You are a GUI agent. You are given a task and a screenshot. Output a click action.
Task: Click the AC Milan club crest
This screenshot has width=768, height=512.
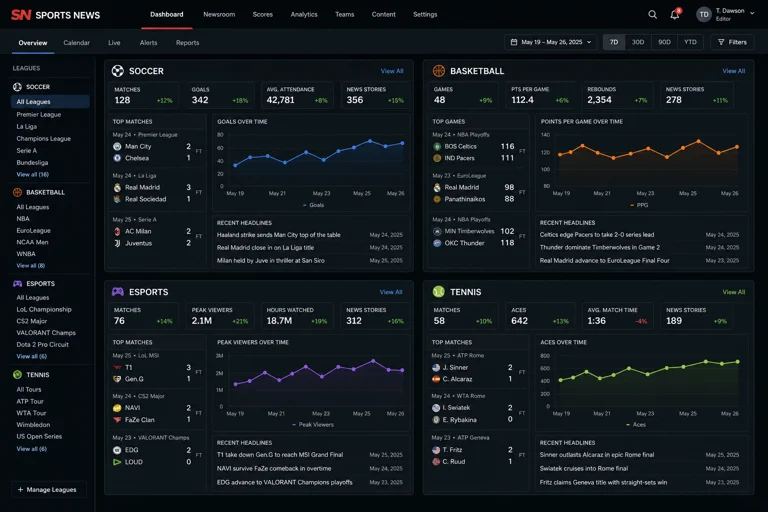[x=117, y=231]
